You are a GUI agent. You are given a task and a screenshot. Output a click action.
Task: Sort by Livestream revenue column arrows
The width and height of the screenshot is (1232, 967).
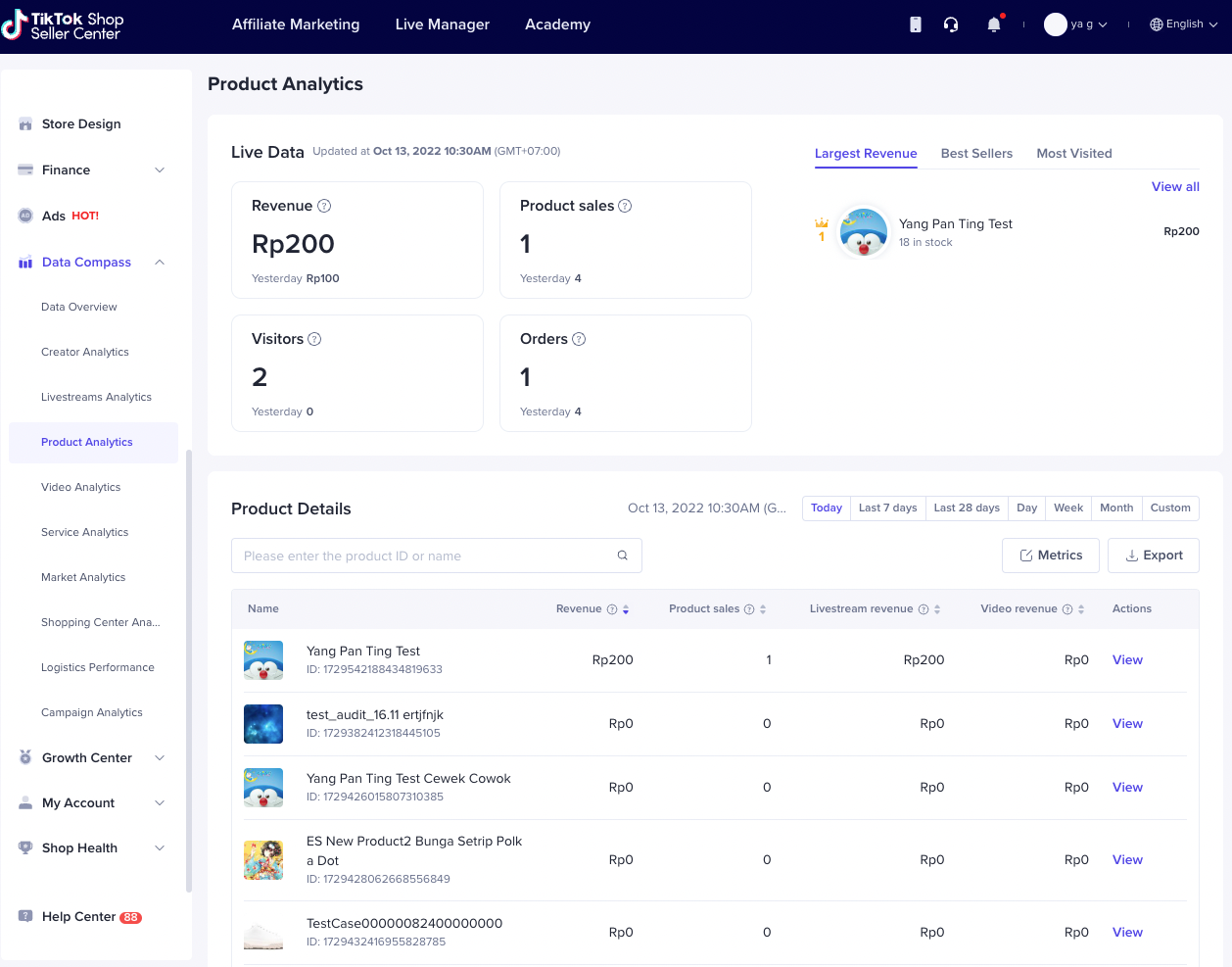(937, 609)
